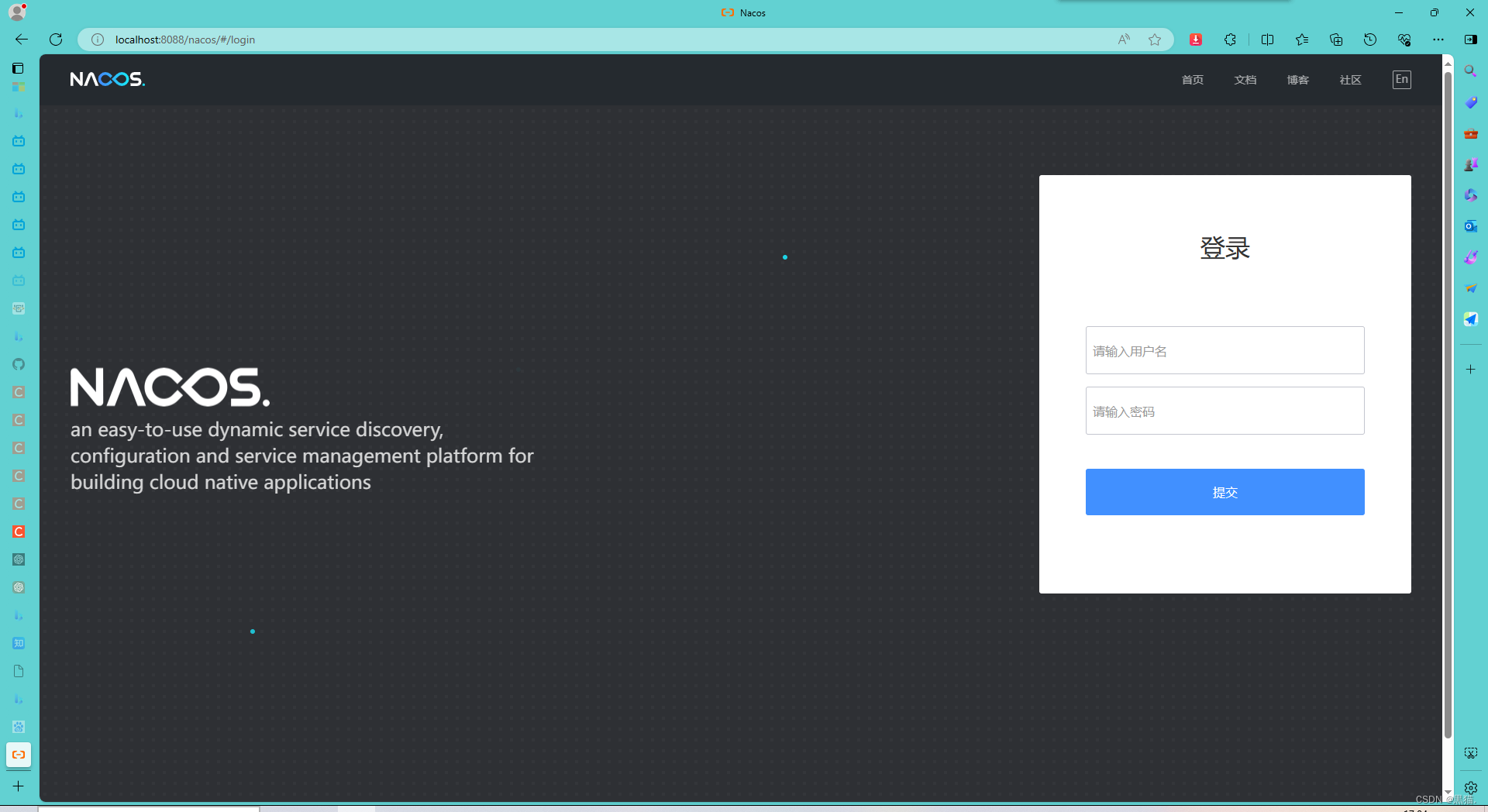1488x812 pixels.
Task: Switch to the Zhihu tab
Action: click(19, 643)
